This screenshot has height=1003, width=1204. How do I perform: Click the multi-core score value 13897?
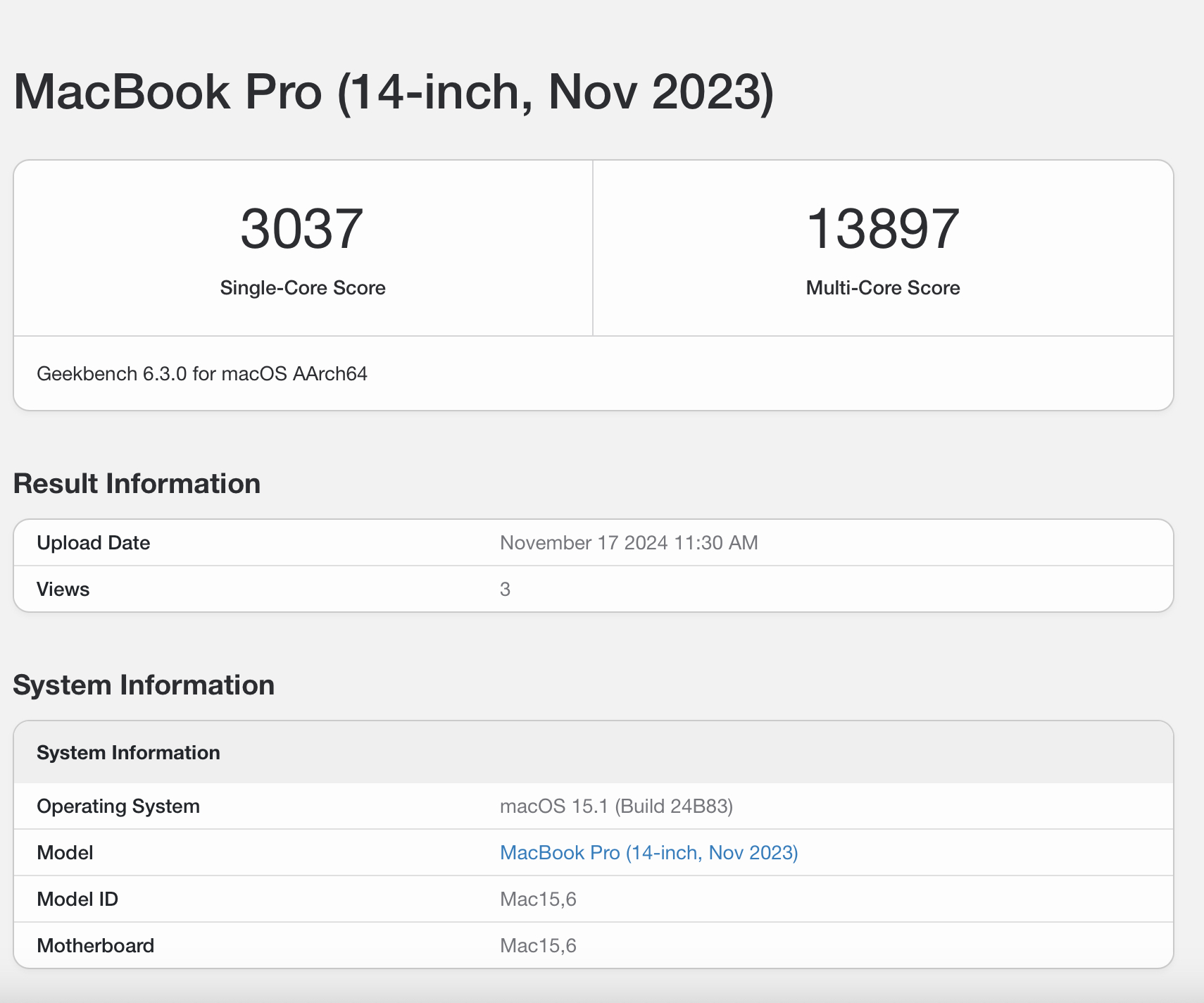pos(882,229)
